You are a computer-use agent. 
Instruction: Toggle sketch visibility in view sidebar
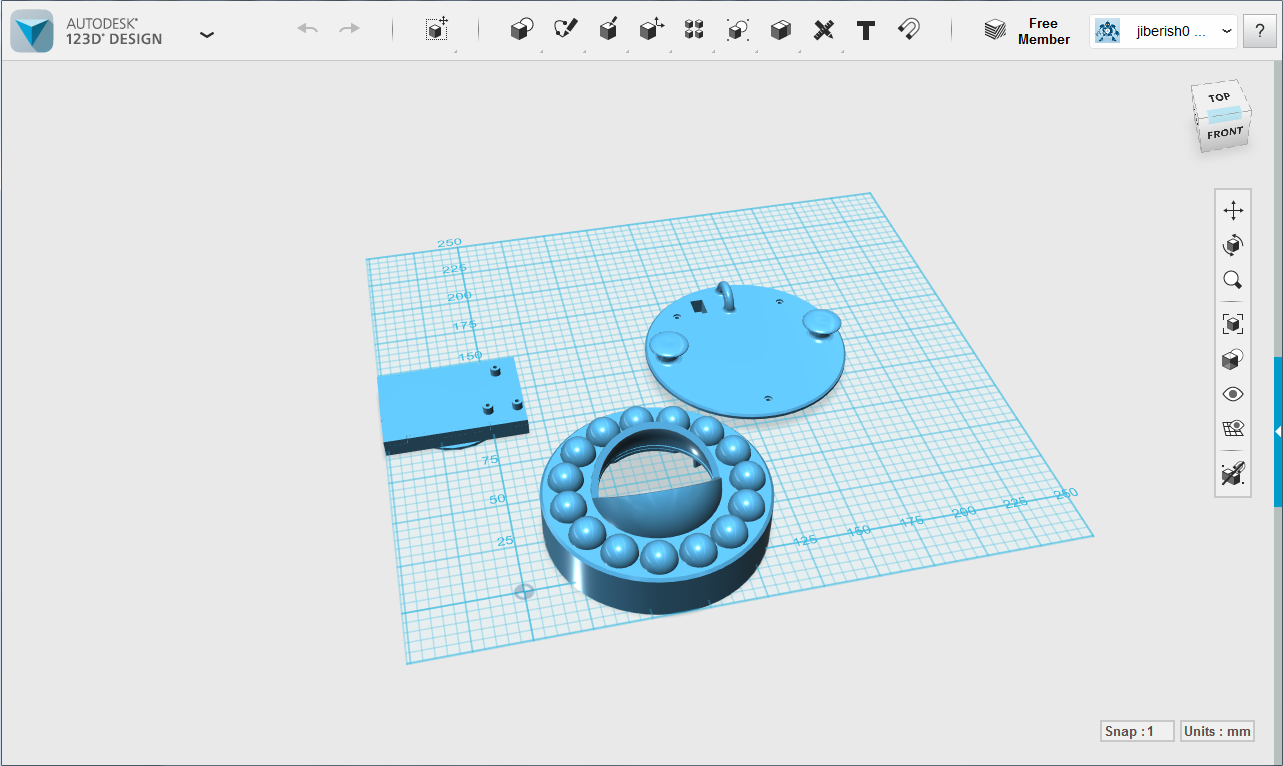click(1233, 428)
